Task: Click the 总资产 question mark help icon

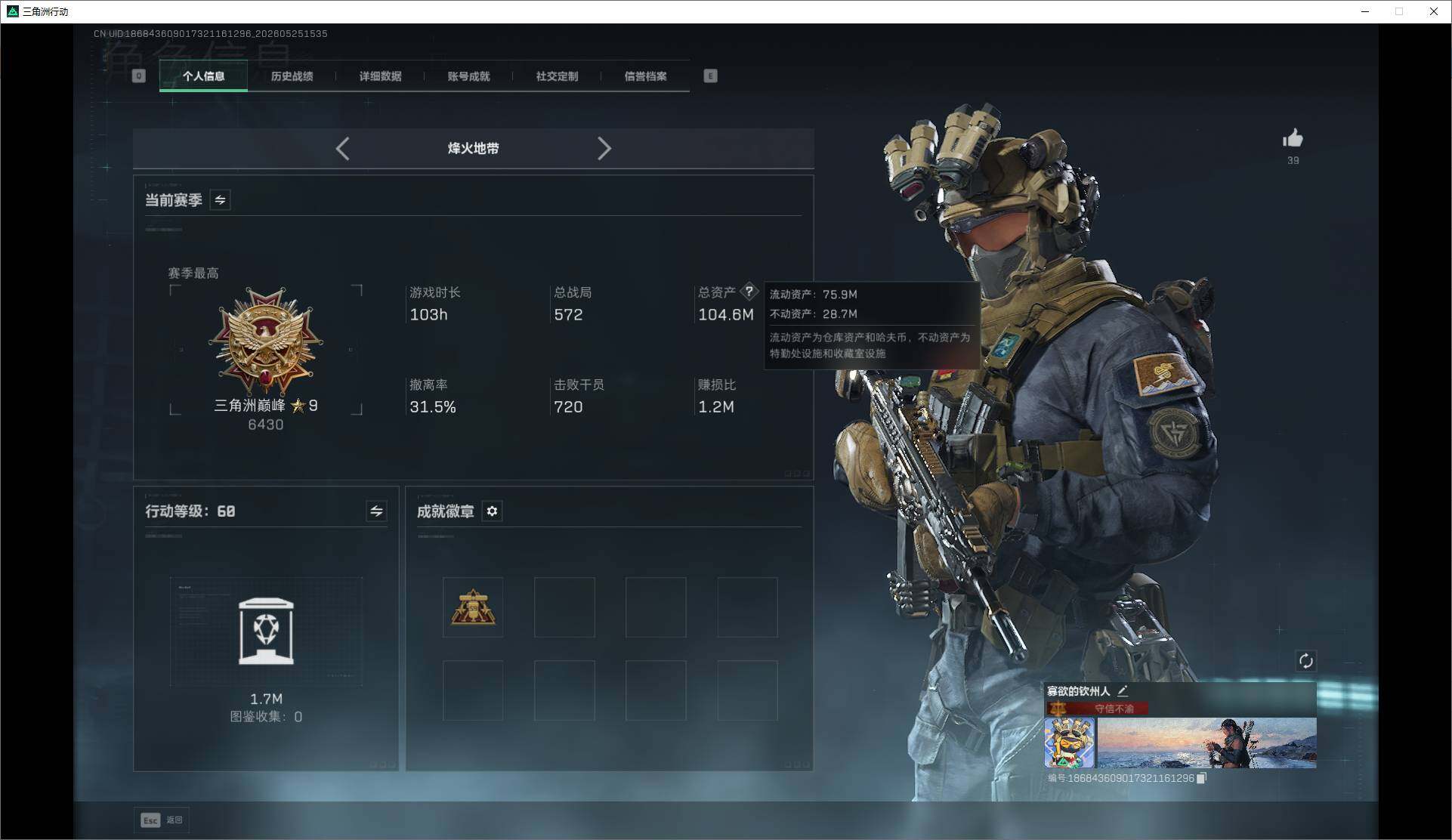Action: (x=749, y=291)
